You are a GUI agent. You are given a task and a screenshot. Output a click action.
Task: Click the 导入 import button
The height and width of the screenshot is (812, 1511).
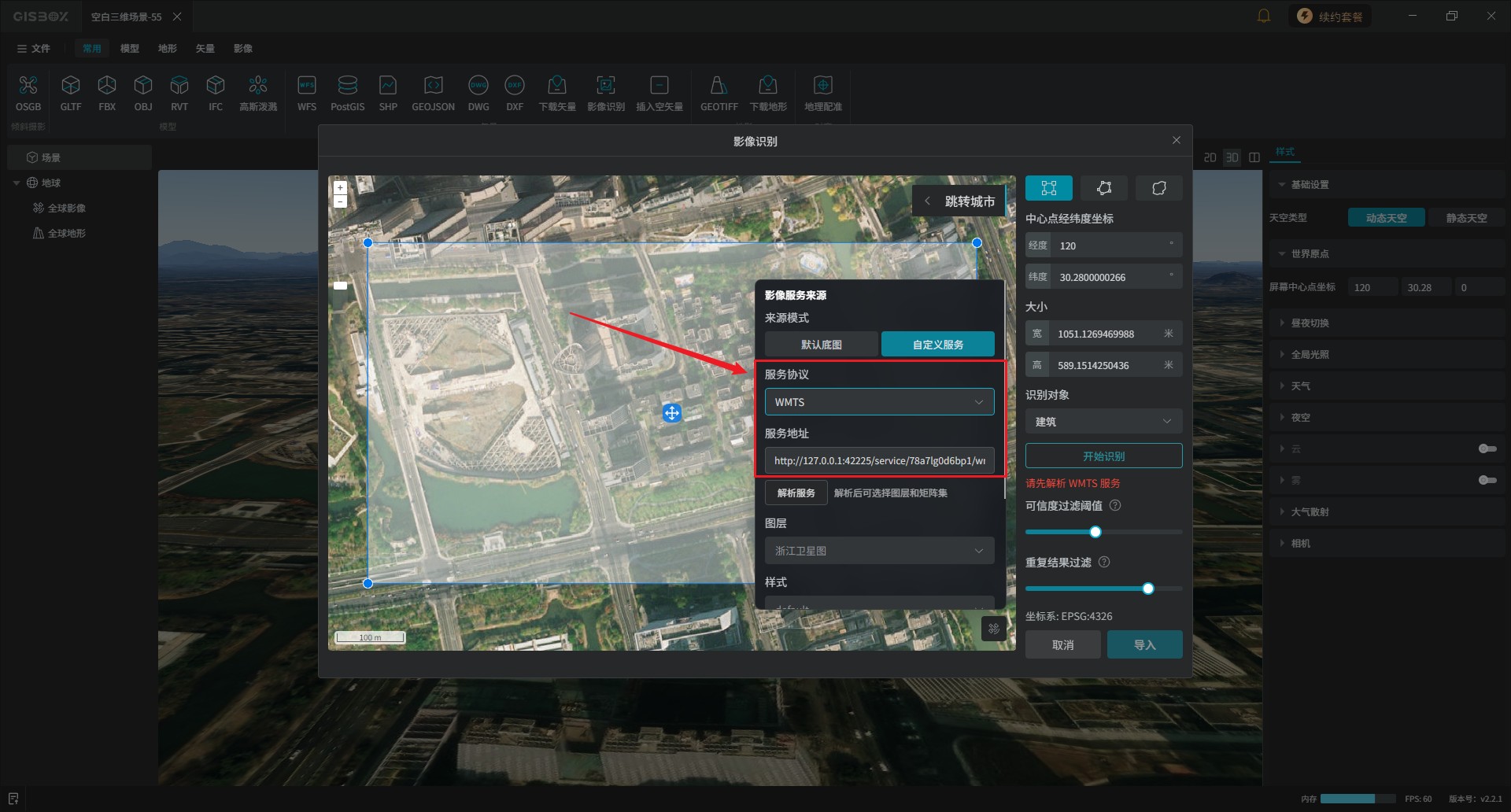(x=1144, y=645)
